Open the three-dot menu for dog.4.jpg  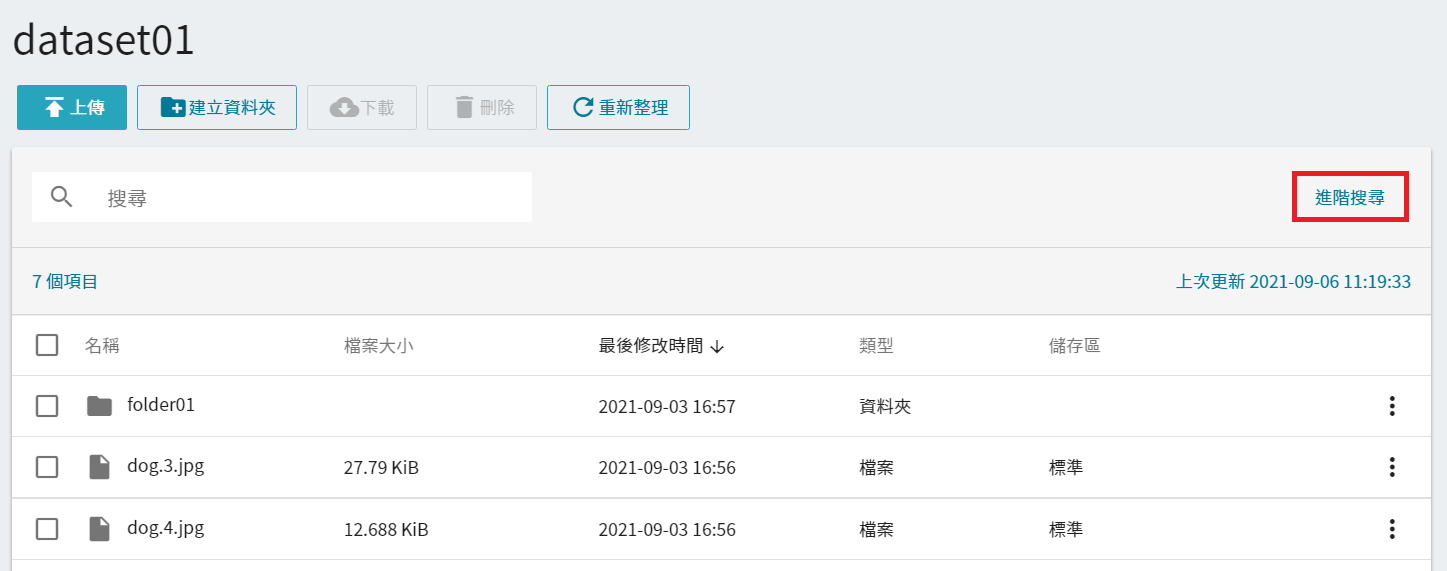click(x=1390, y=529)
